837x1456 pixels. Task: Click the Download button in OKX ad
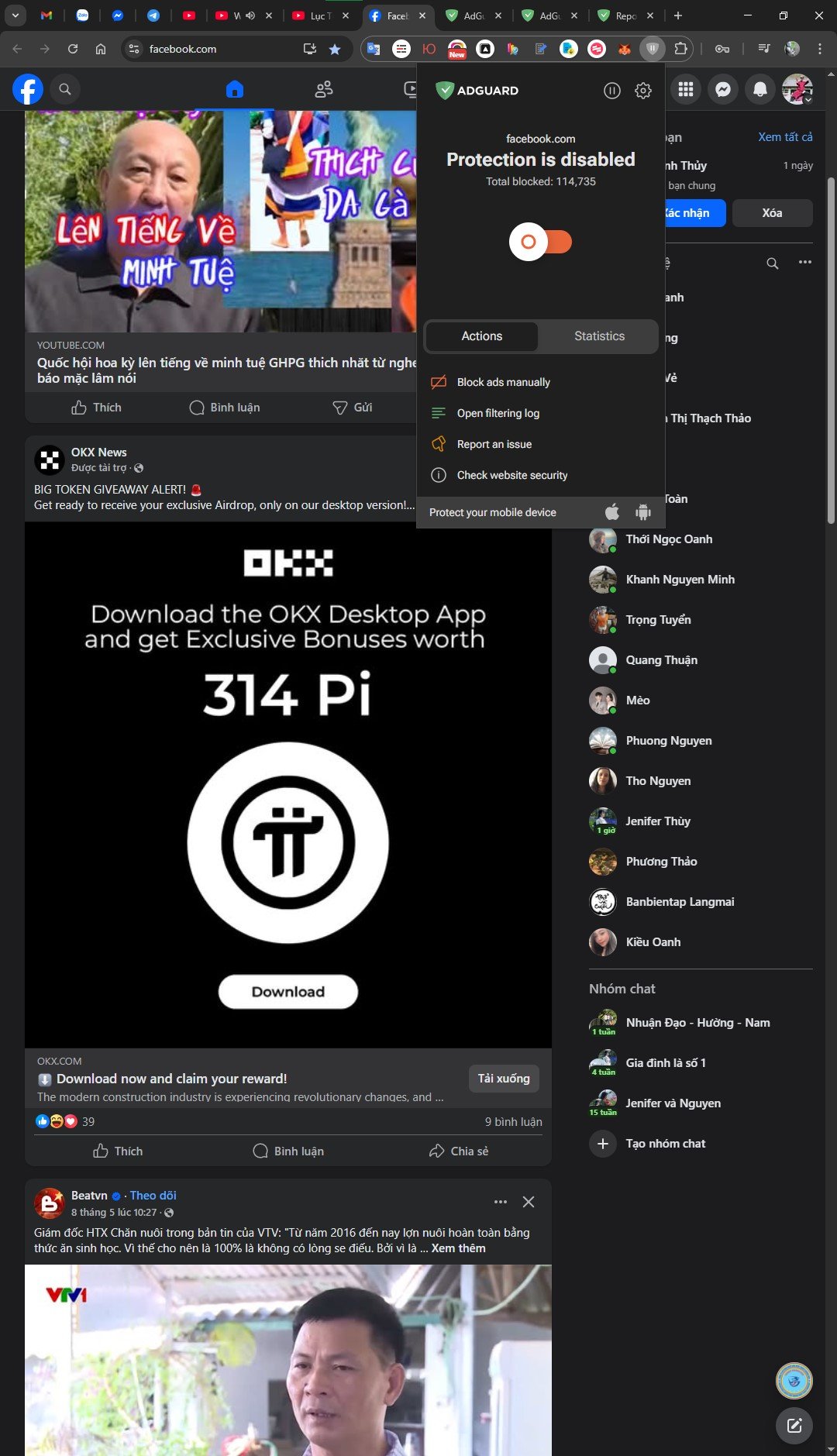coord(288,992)
